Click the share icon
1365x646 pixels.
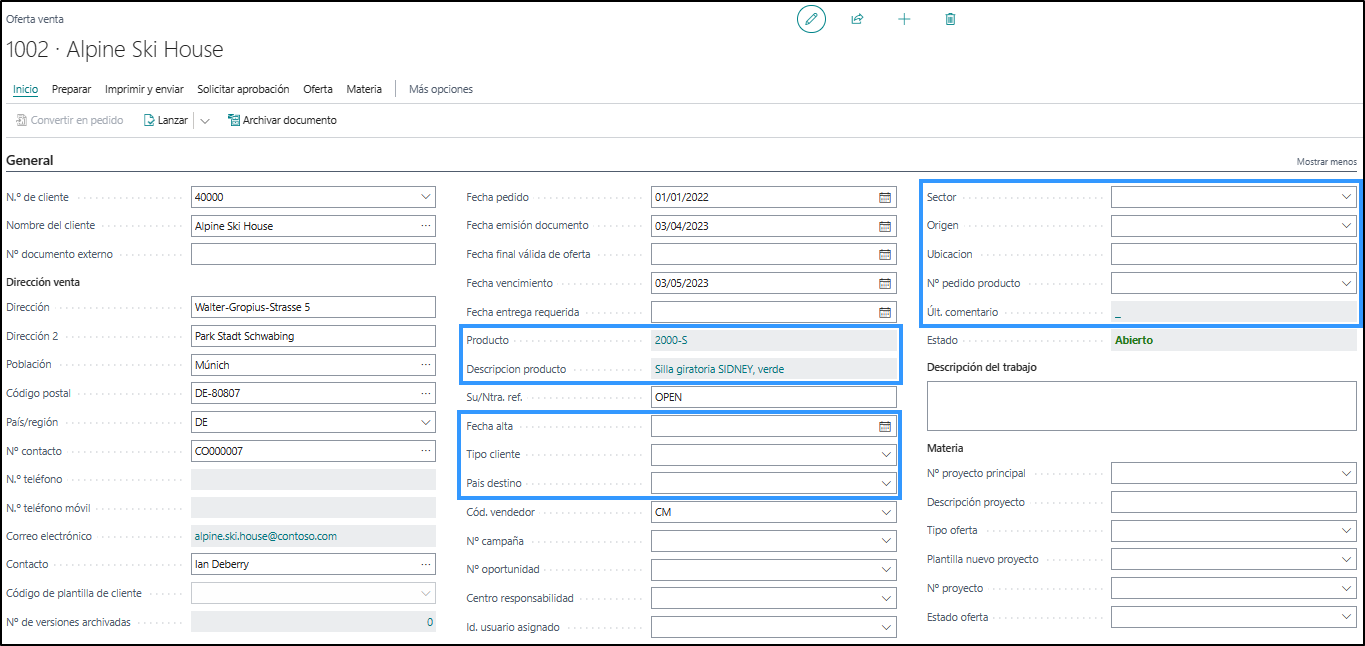[857, 19]
